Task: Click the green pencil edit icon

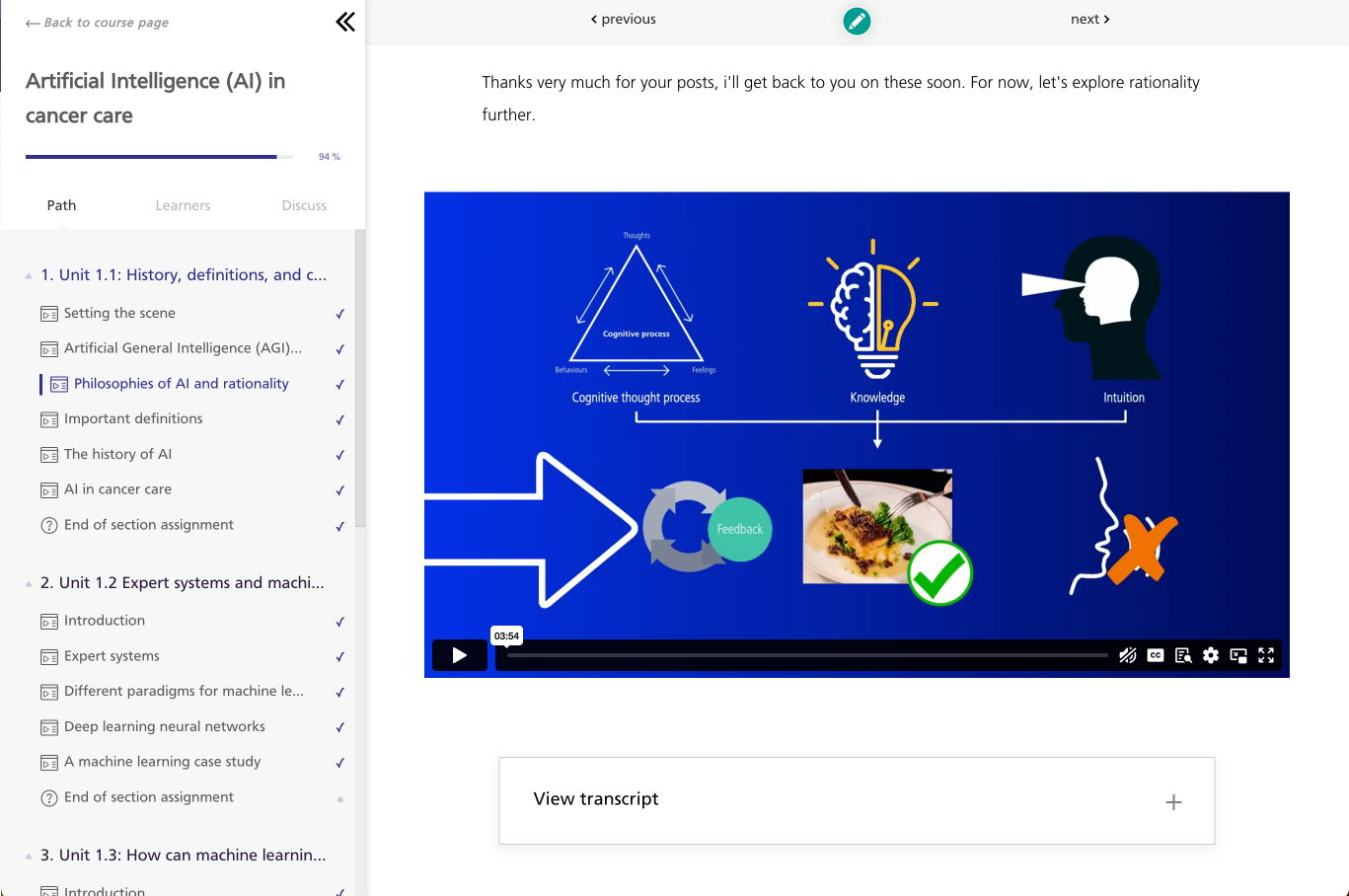Action: tap(857, 21)
